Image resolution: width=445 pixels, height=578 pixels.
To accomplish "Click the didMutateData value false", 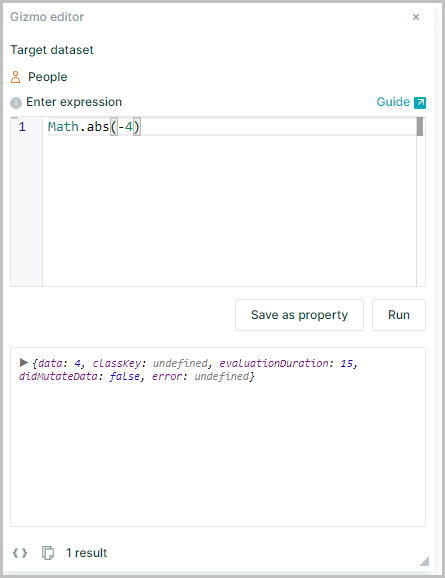I will (125, 376).
